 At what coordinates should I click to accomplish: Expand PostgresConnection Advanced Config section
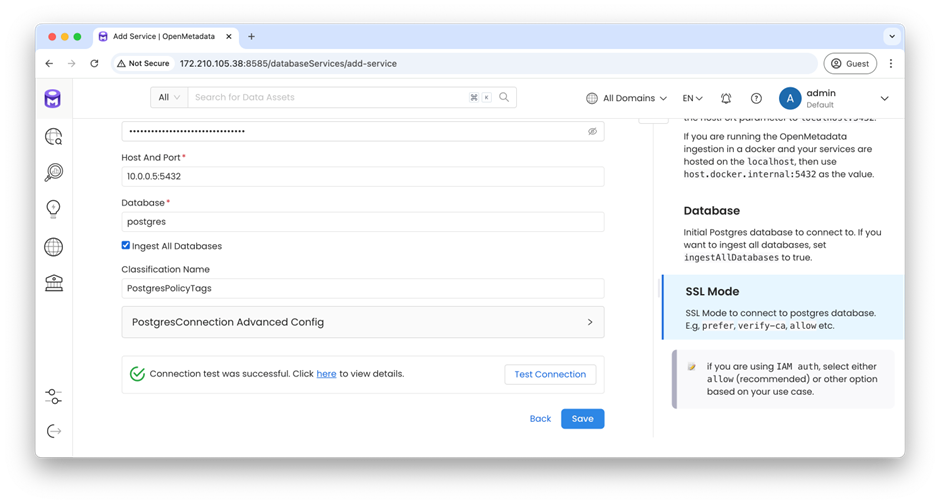pos(363,322)
